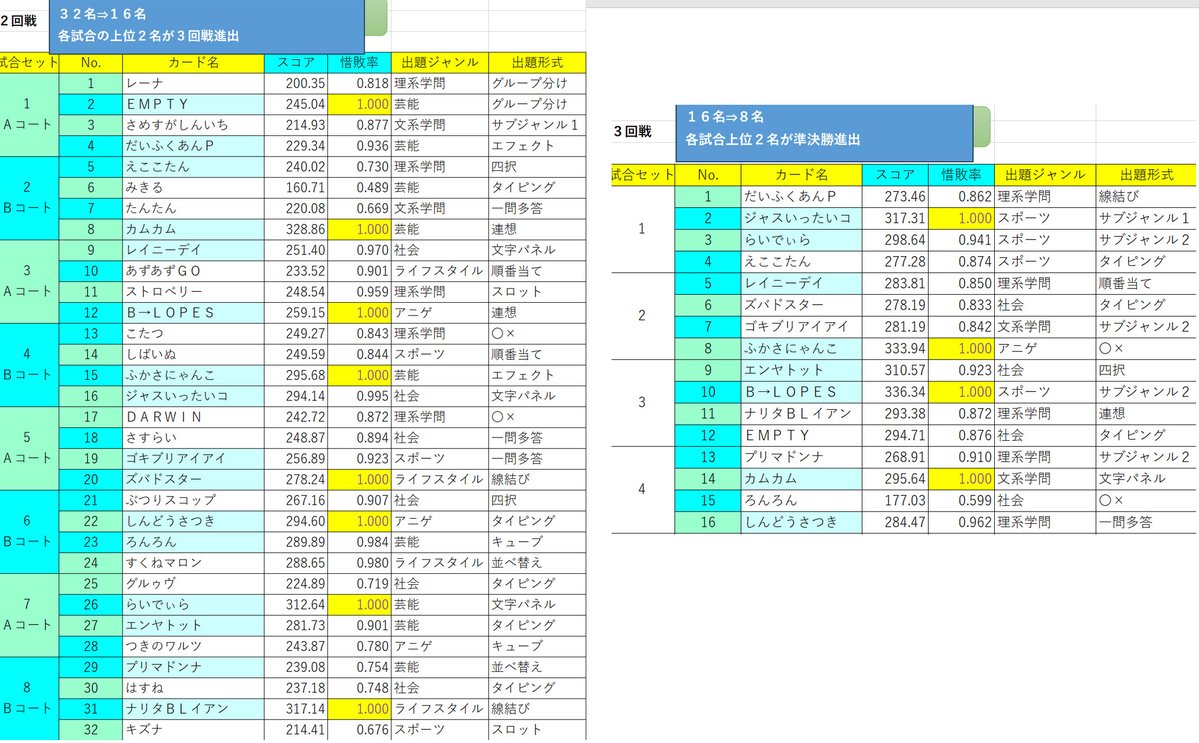Select the 'ストロベリー' cell

(x=193, y=292)
